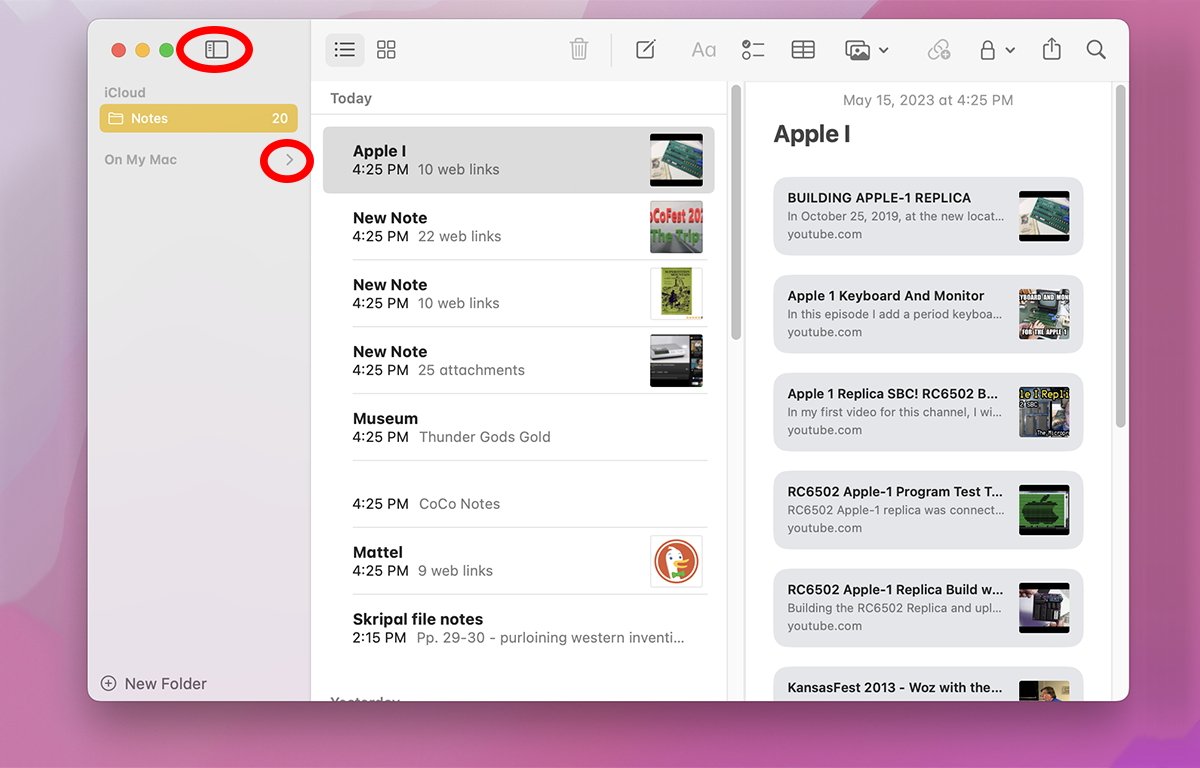Switch to gallery view
This screenshot has width=1200, height=768.
click(386, 49)
